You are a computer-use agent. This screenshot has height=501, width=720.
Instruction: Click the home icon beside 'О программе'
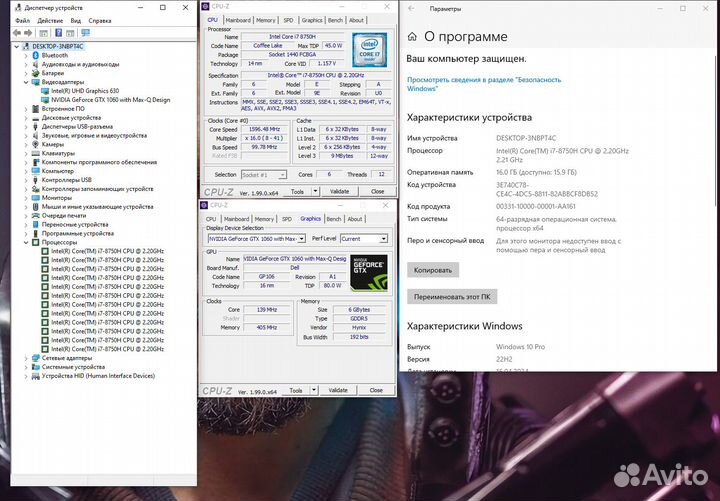click(x=411, y=37)
